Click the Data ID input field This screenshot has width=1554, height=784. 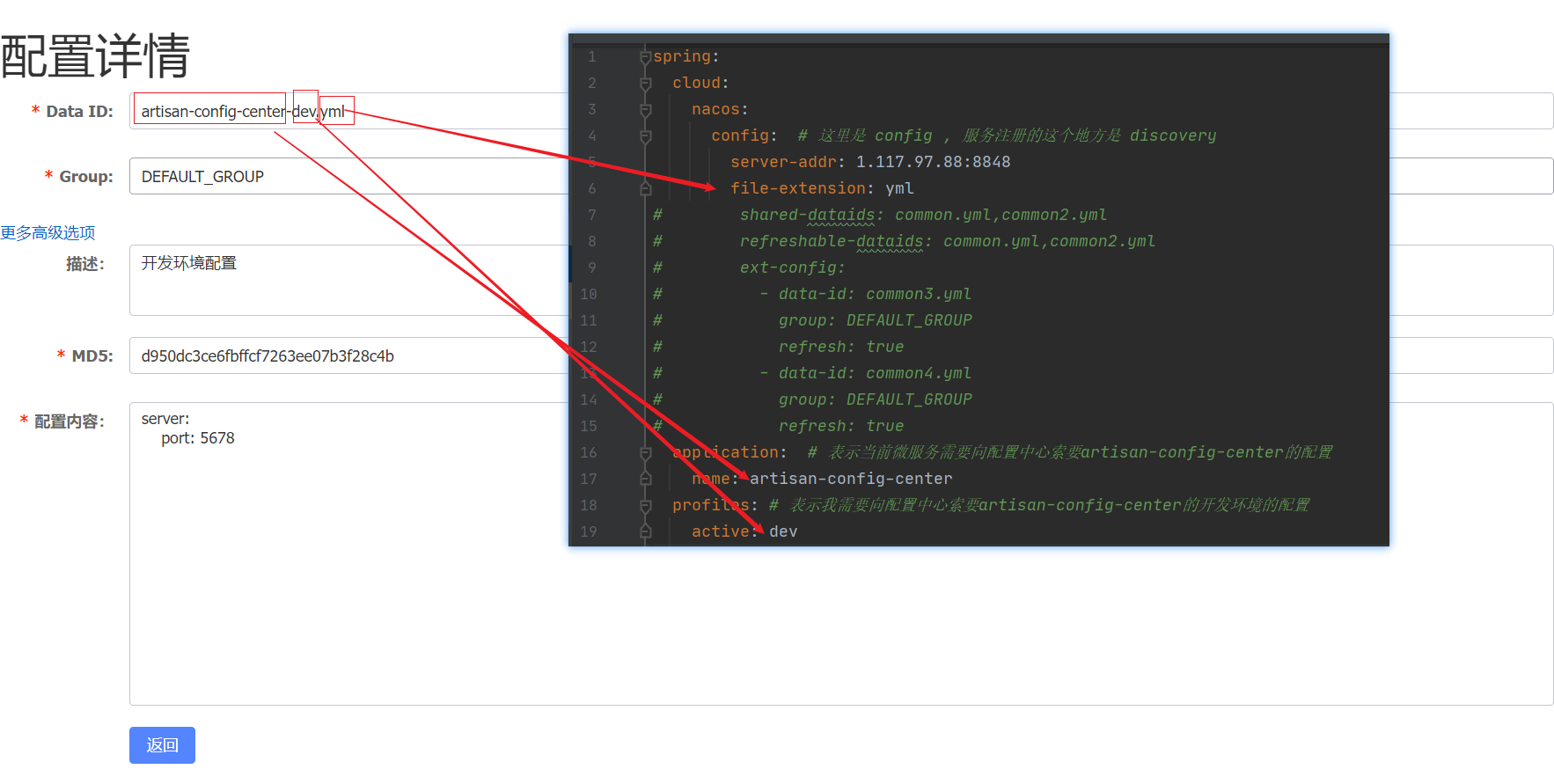tap(841, 111)
